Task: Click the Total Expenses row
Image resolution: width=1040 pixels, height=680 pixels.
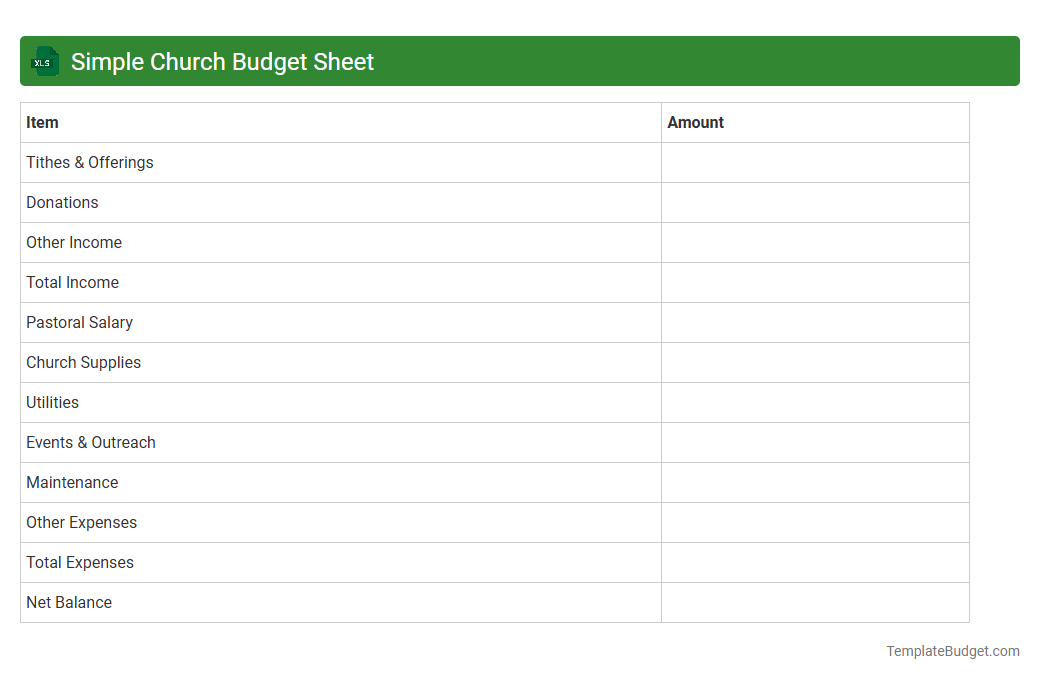Action: (x=80, y=562)
